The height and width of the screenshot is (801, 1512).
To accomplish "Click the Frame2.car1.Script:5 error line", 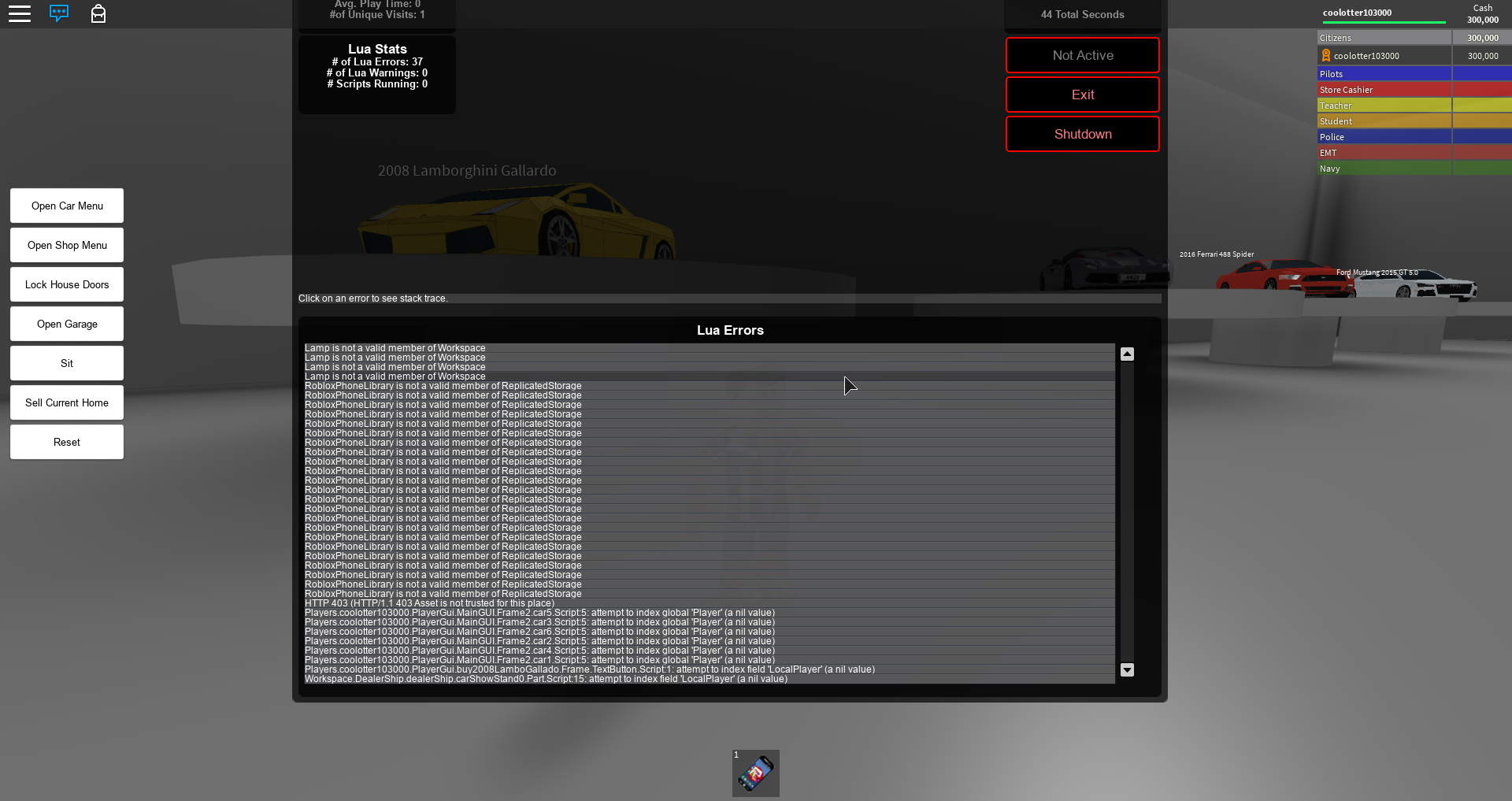I will click(710, 660).
